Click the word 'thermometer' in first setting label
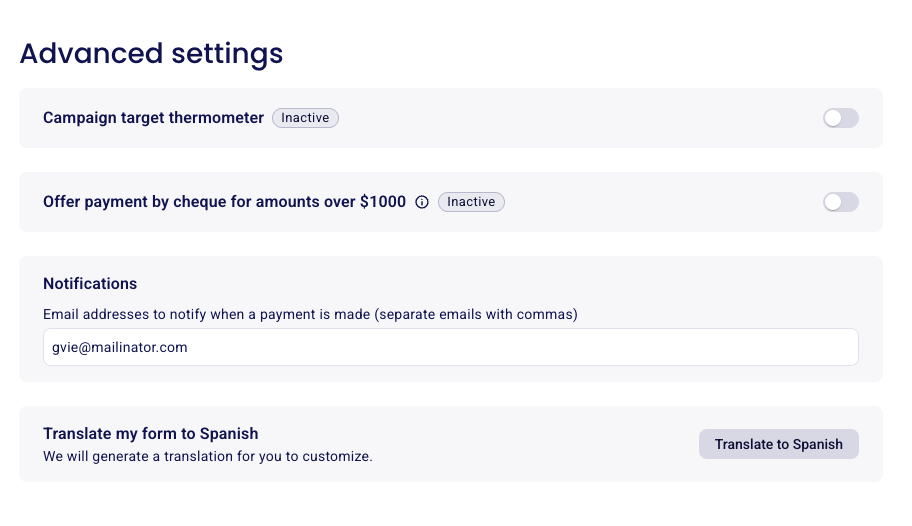The image size is (912, 526). click(x=216, y=118)
